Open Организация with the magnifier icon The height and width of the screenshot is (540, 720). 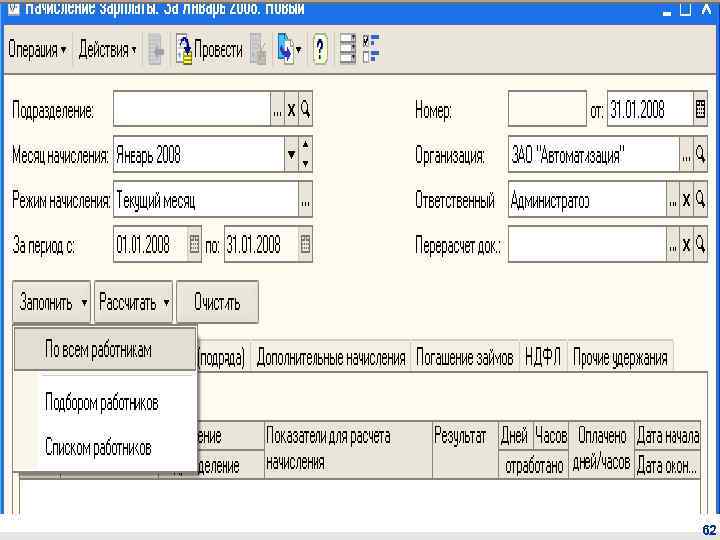coord(700,154)
